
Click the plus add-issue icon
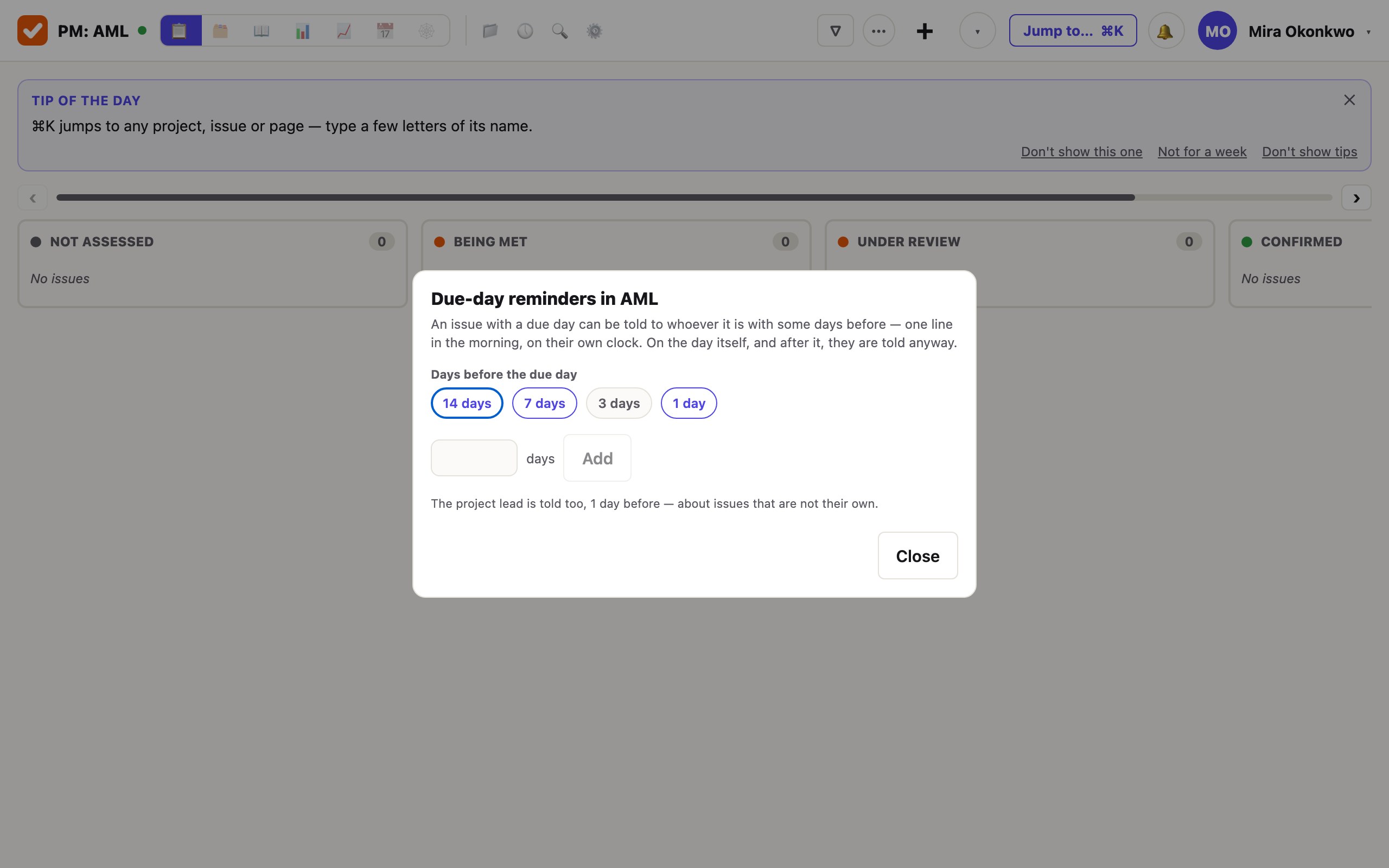tap(925, 31)
